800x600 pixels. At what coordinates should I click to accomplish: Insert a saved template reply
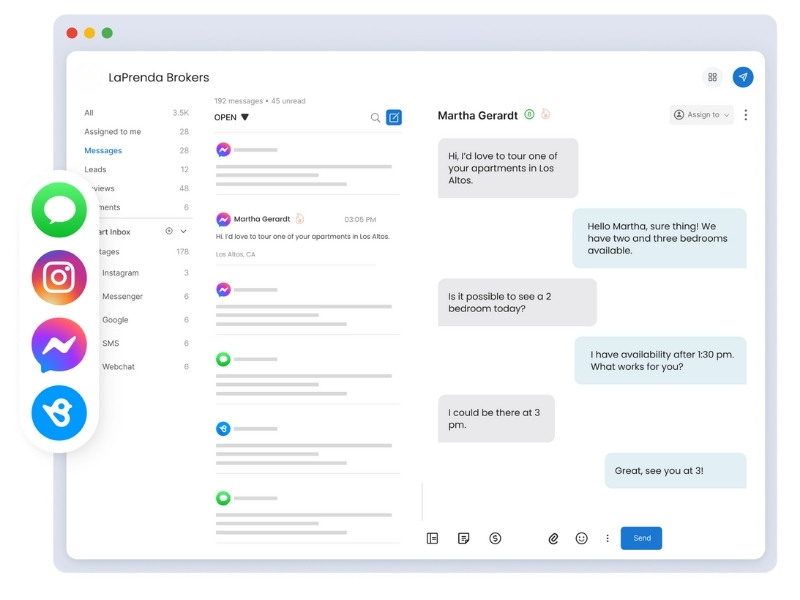[463, 538]
